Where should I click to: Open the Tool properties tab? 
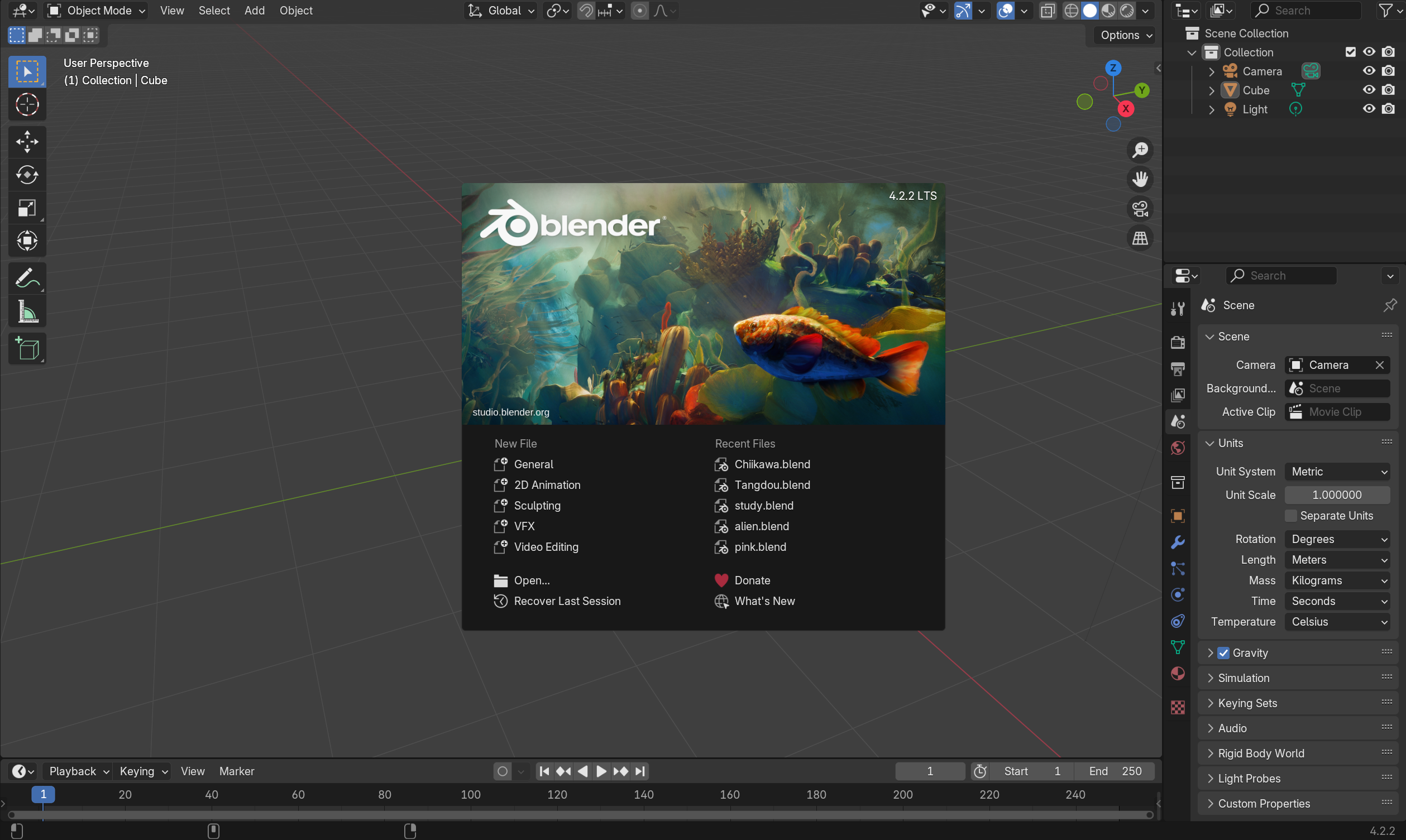click(x=1178, y=308)
